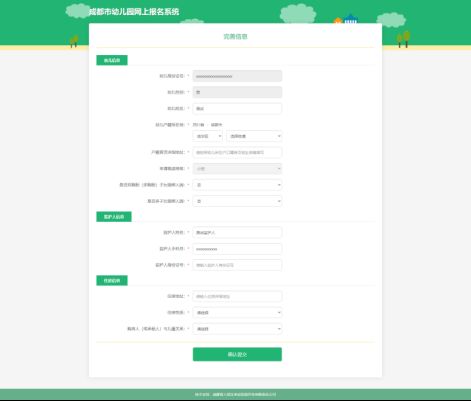
Task: Click the footer technical support text
Action: point(236,395)
